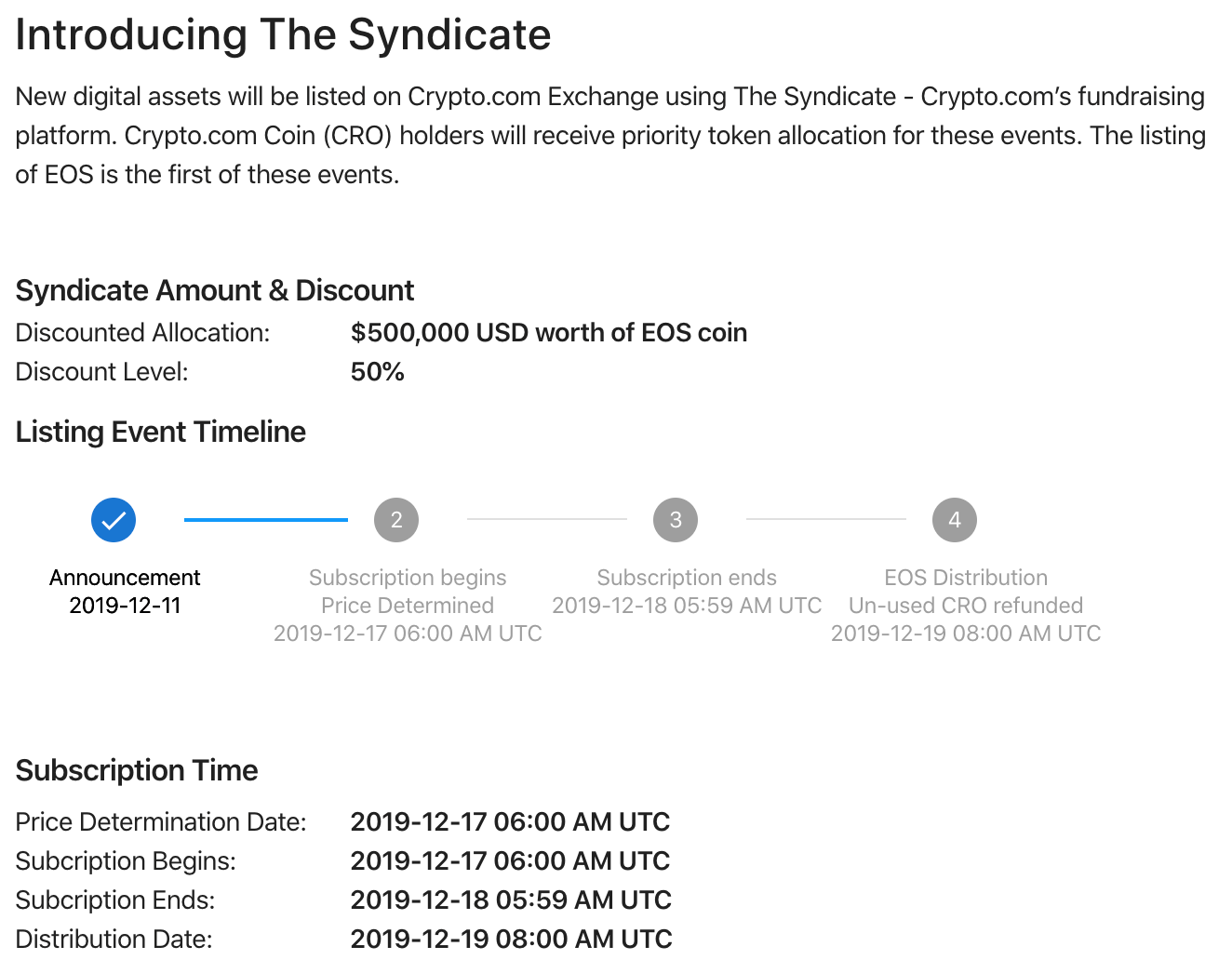Click the 50% discount level value
Image resolution: width=1232 pixels, height=973 pixels.
[378, 372]
